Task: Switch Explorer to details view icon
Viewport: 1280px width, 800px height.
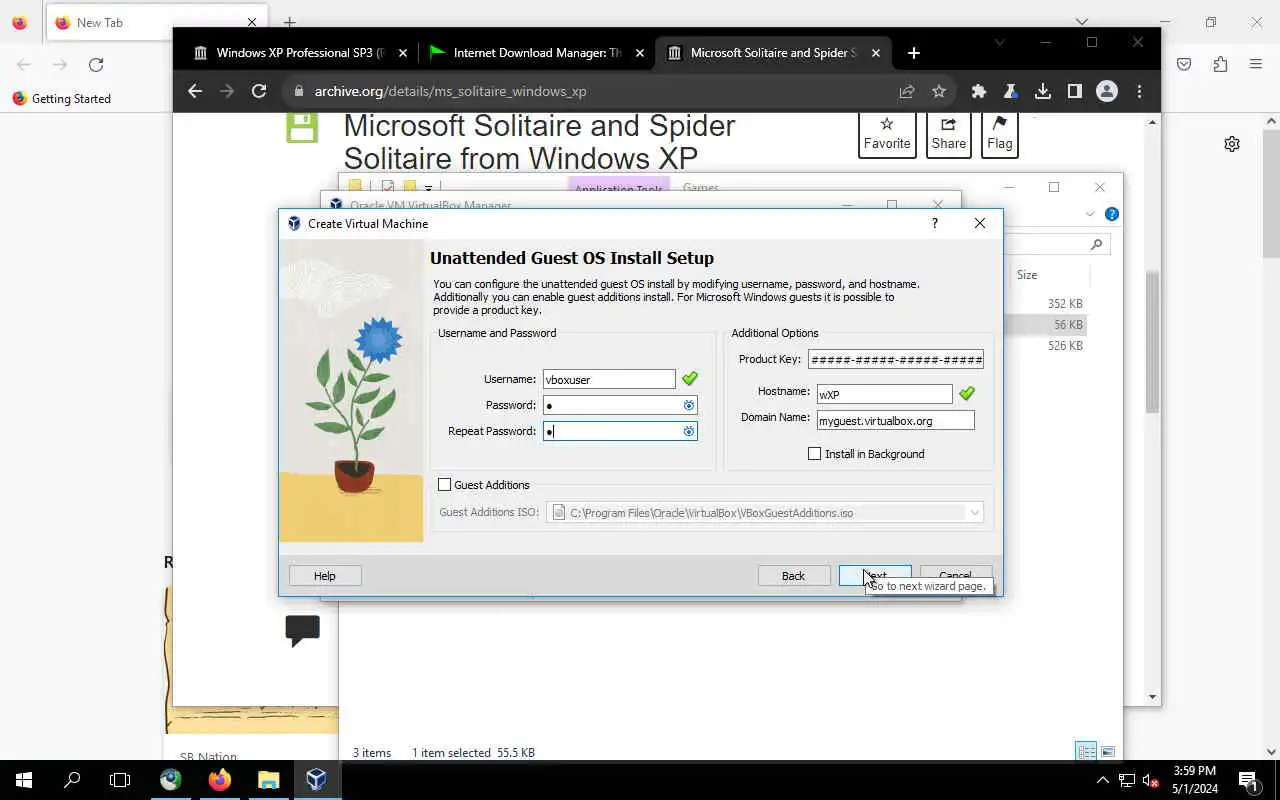Action: click(x=1085, y=752)
